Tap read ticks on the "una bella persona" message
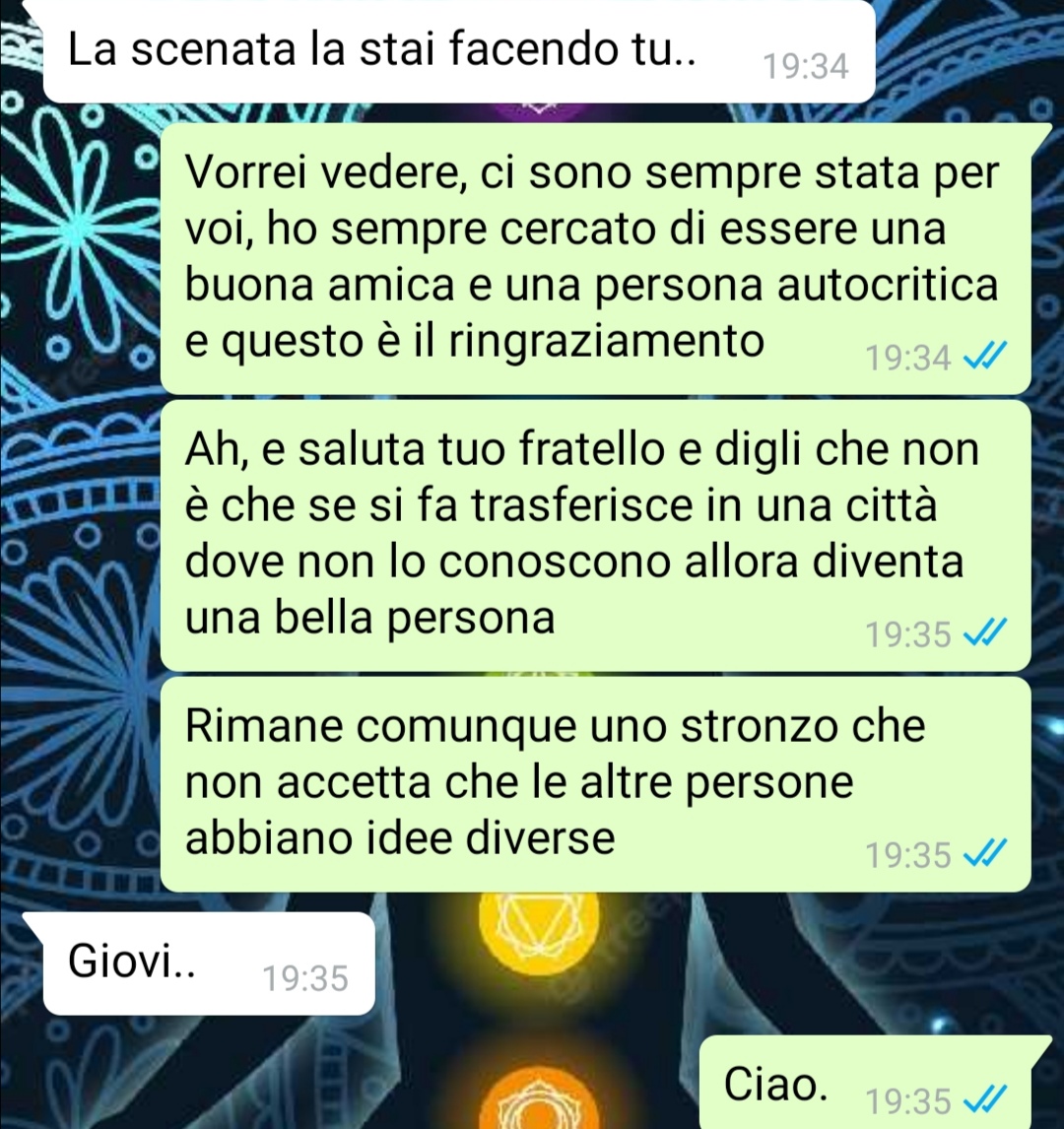The width and height of the screenshot is (1064, 1129). 985,632
